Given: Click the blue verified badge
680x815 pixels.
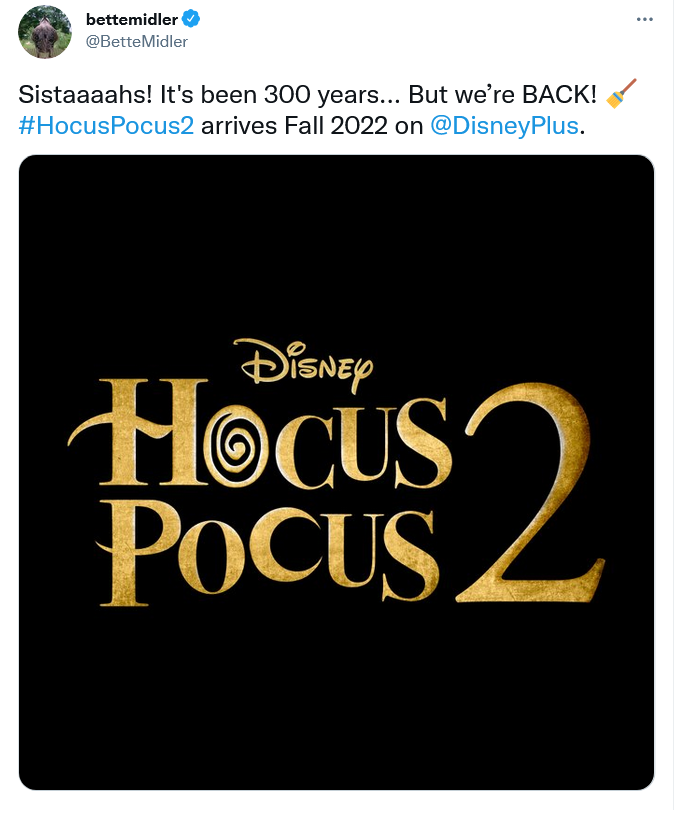Looking at the screenshot, I should pyautogui.click(x=191, y=20).
